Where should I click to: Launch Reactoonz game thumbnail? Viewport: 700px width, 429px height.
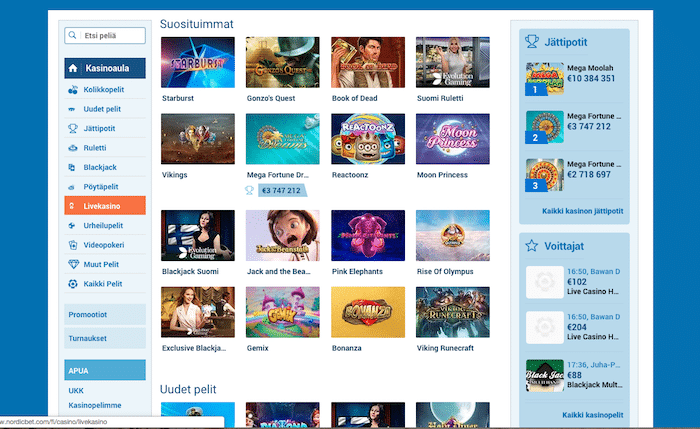(x=368, y=139)
